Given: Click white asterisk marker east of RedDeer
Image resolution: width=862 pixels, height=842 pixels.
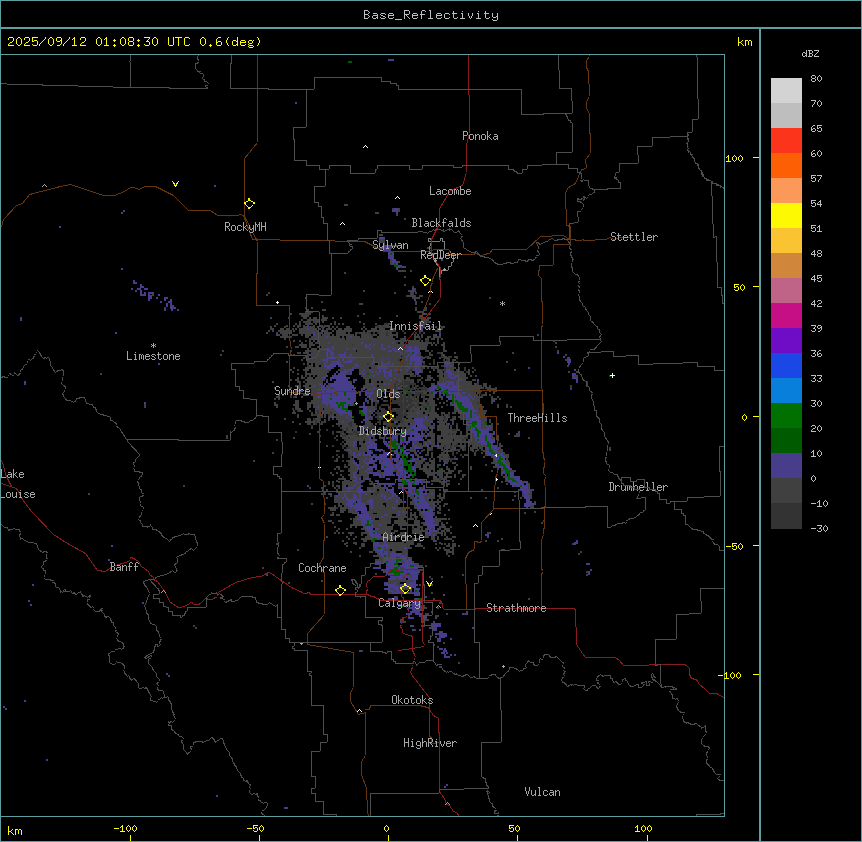Looking at the screenshot, I should point(502,303).
